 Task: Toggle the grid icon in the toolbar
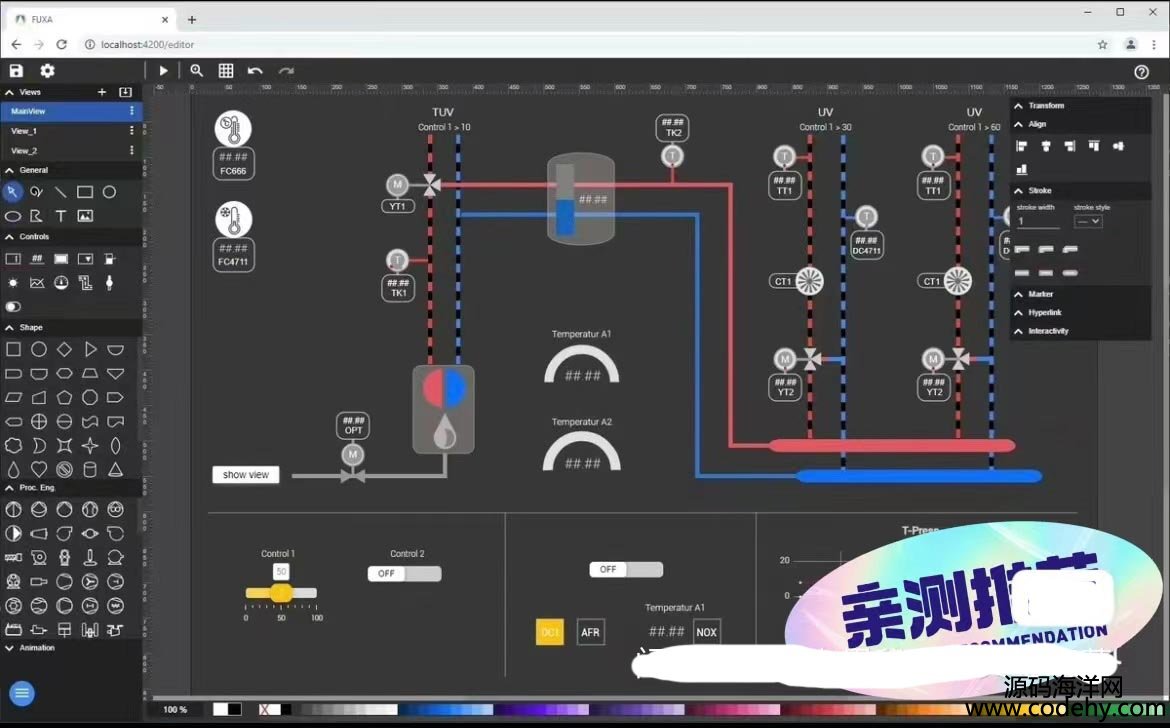(226, 71)
